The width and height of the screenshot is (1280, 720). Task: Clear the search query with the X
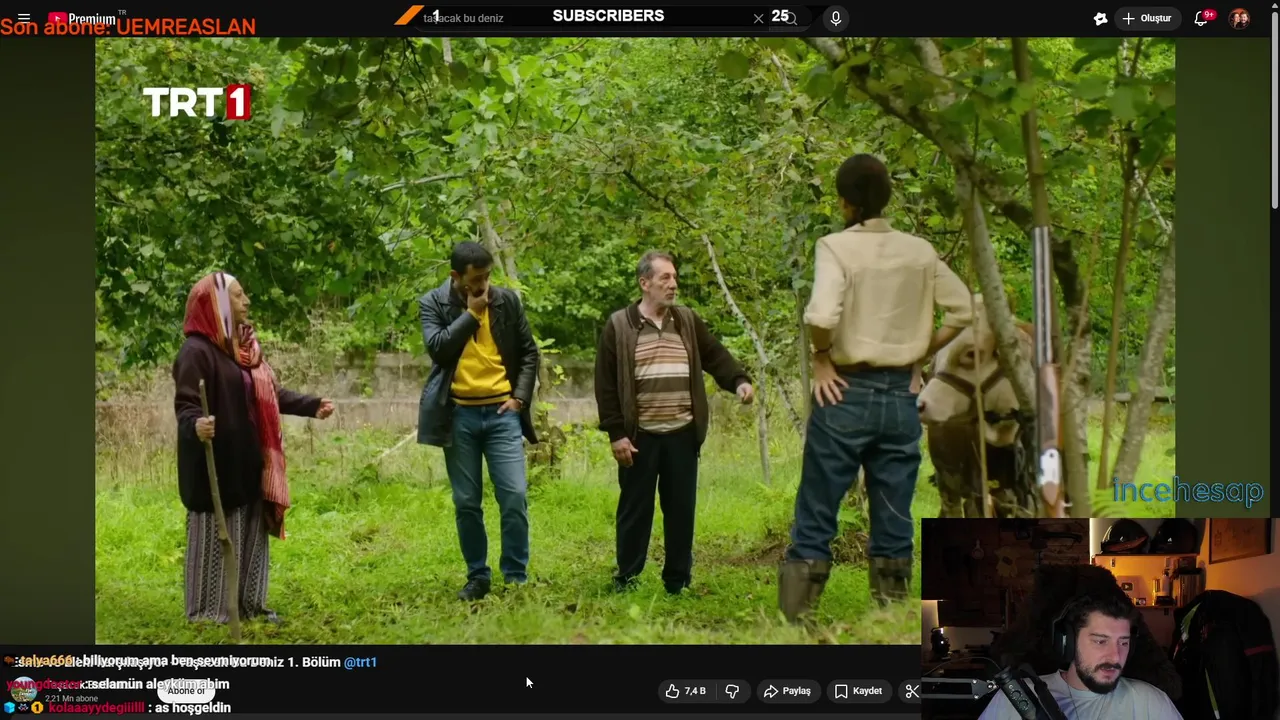758,18
